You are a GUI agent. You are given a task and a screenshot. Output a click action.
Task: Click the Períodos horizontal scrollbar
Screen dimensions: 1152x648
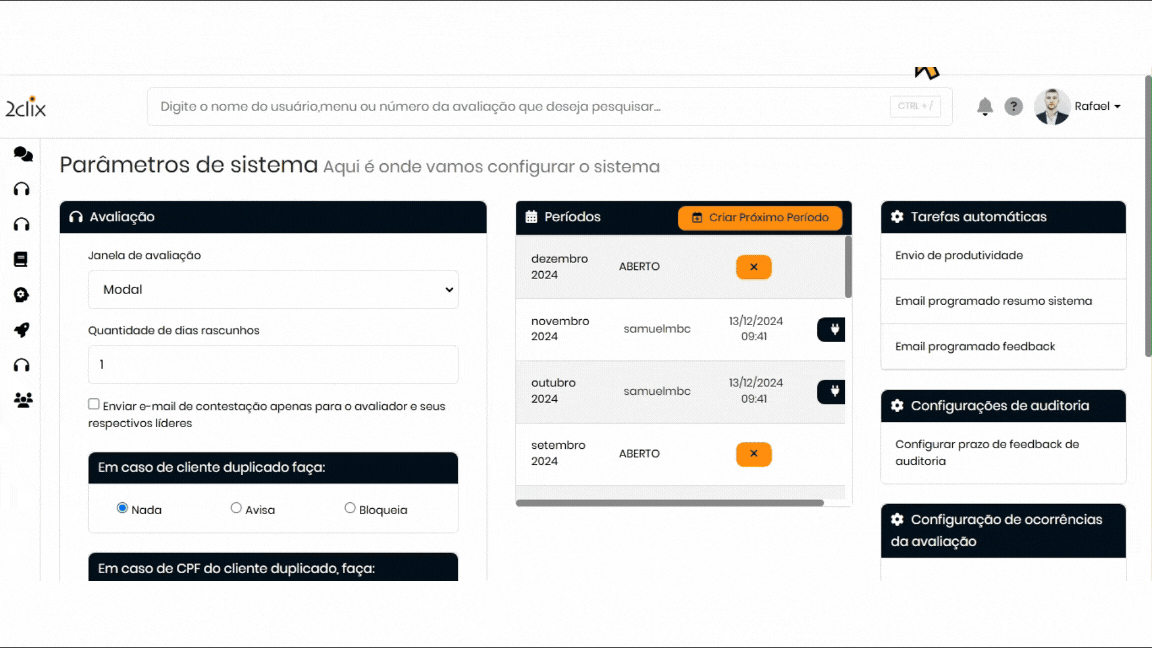(670, 503)
